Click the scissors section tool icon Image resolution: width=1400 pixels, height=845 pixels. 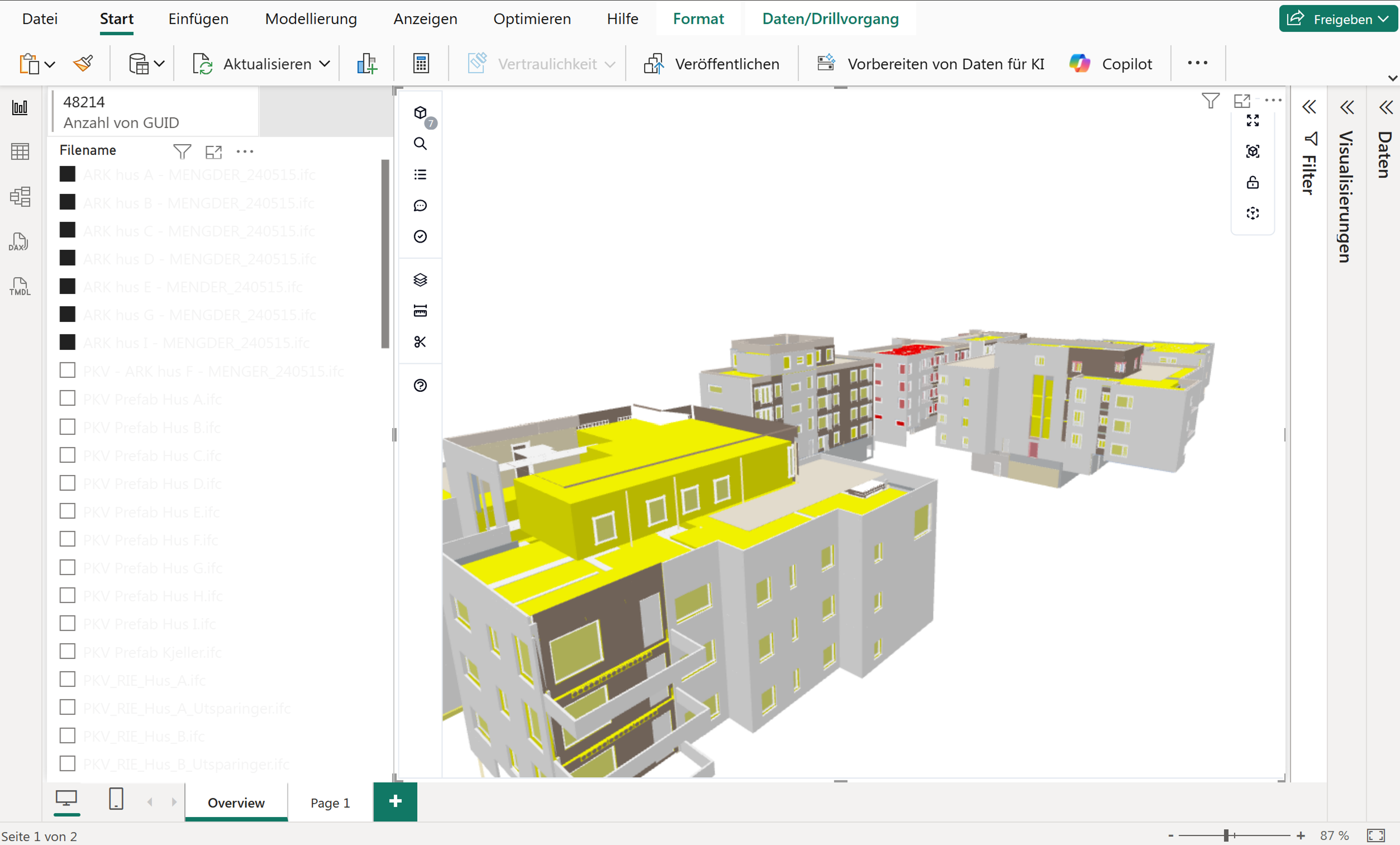pyautogui.click(x=420, y=341)
